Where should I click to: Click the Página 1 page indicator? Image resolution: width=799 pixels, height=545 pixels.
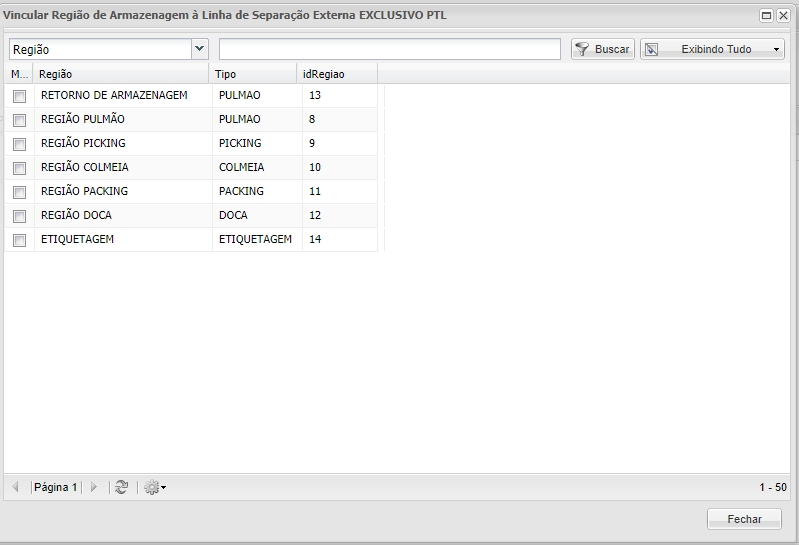coord(55,487)
